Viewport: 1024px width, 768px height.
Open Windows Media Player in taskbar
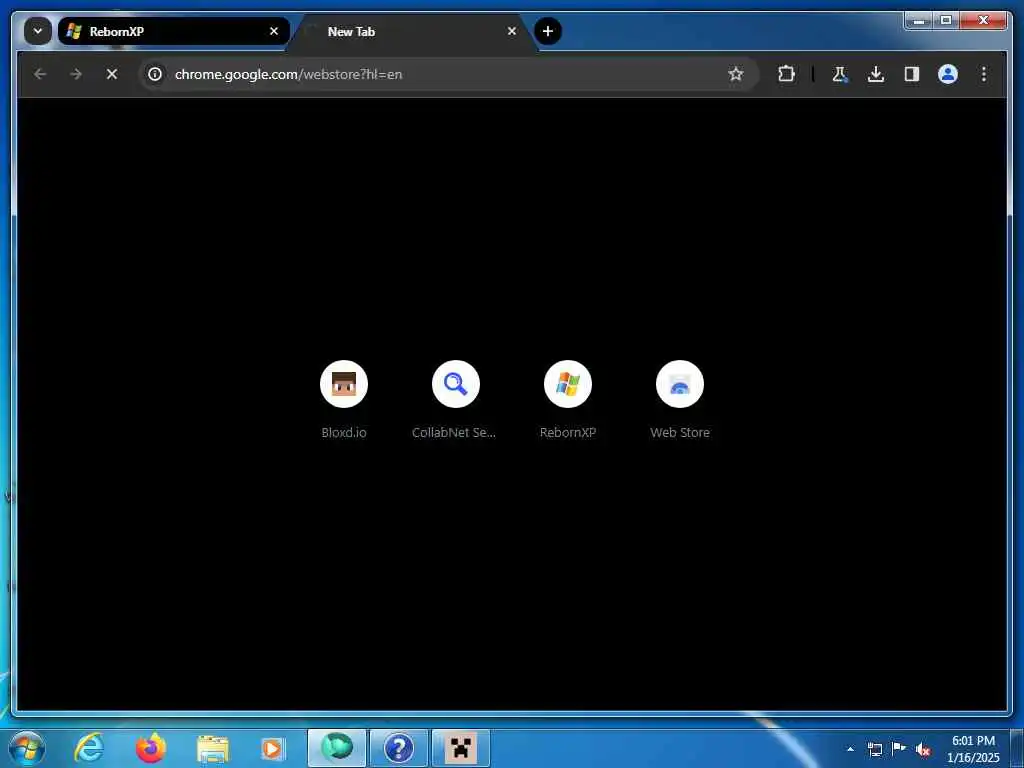pos(272,748)
